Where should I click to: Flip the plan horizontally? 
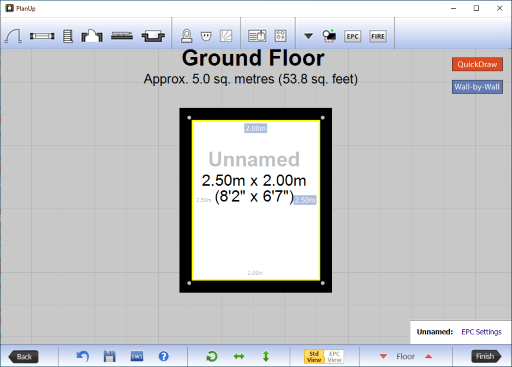[x=239, y=356]
